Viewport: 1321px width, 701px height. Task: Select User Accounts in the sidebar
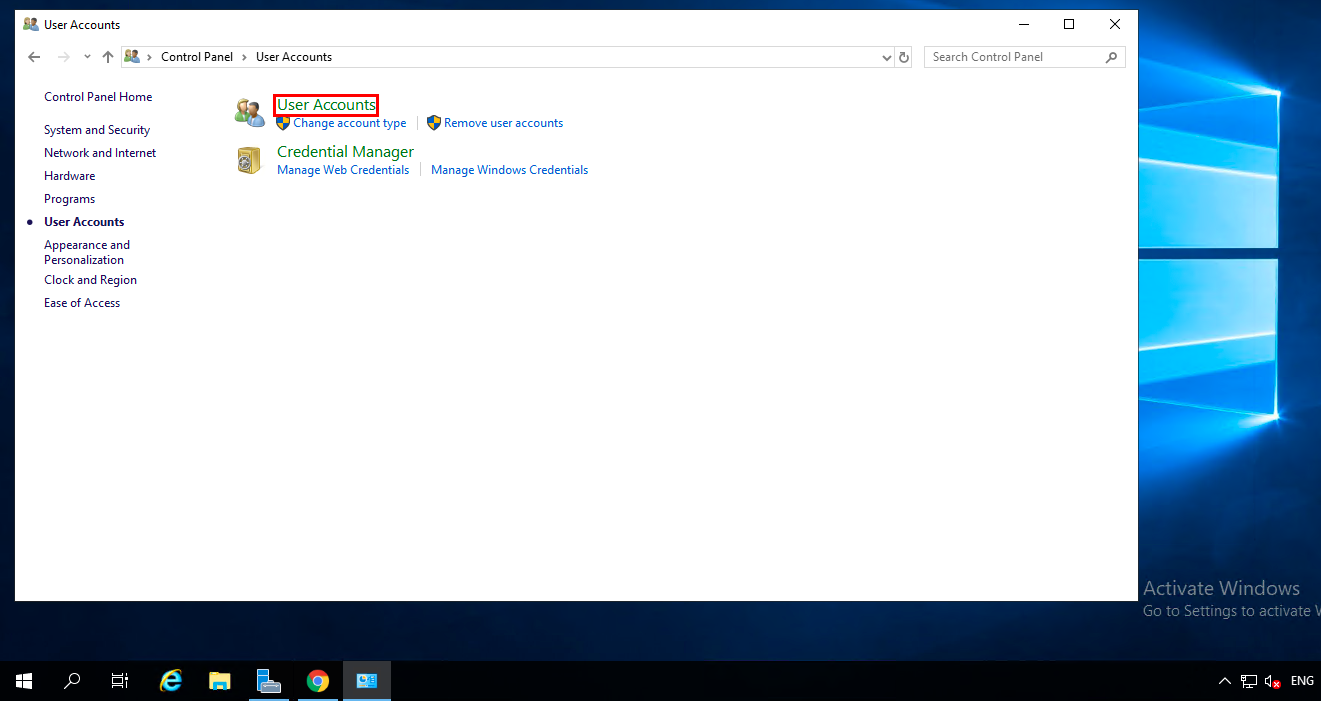coord(84,222)
